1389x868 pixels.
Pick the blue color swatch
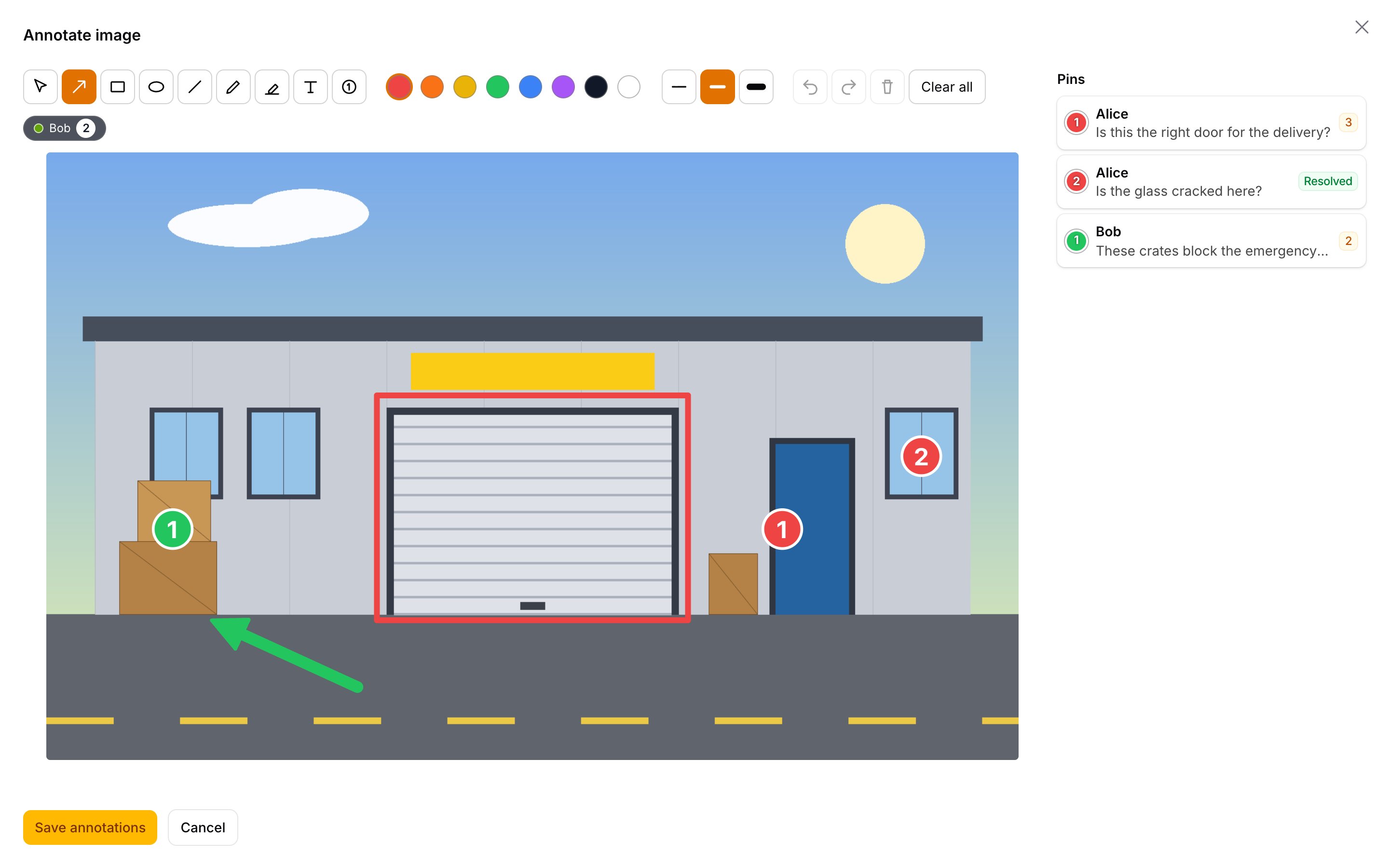[531, 87]
